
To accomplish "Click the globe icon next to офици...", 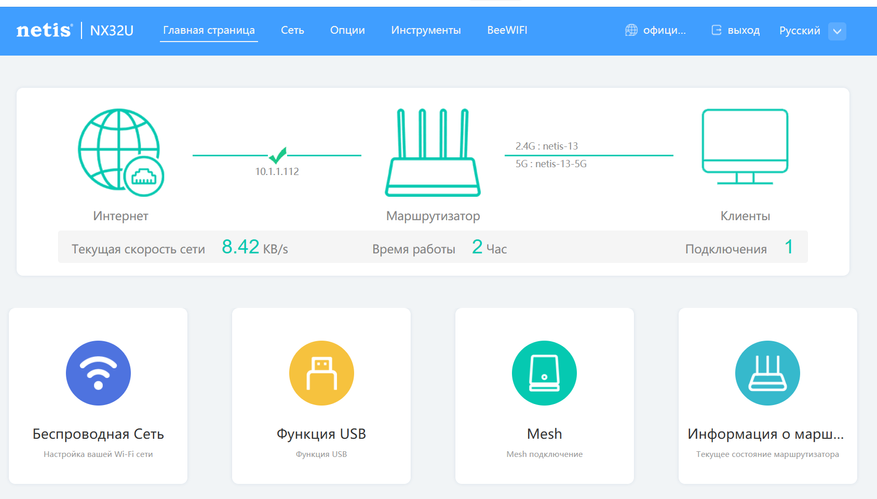I will tap(631, 31).
